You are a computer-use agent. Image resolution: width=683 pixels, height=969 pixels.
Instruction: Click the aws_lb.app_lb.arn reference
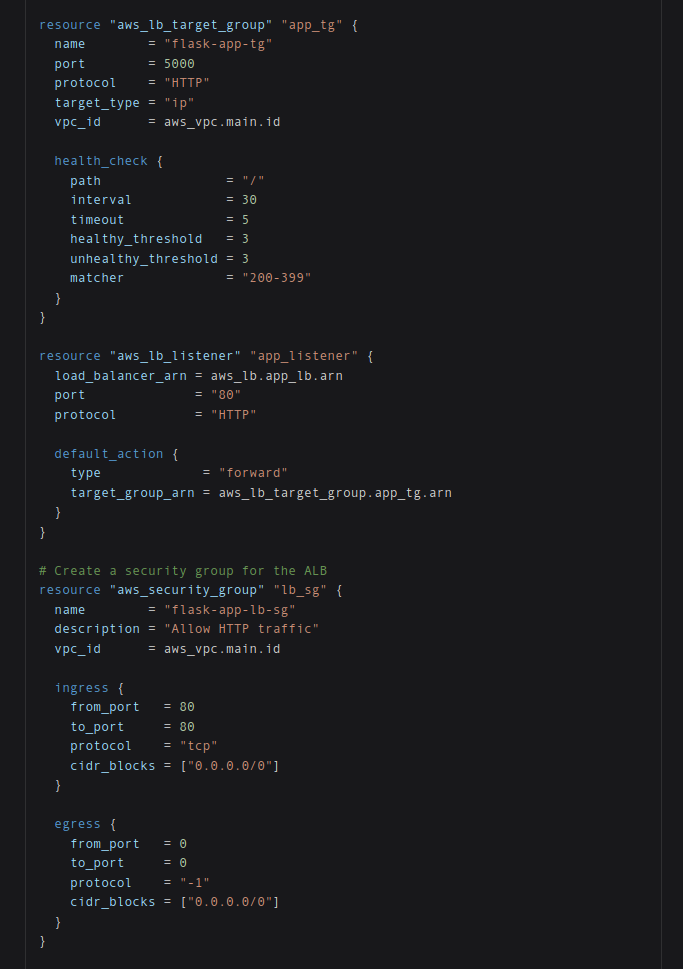(x=276, y=376)
